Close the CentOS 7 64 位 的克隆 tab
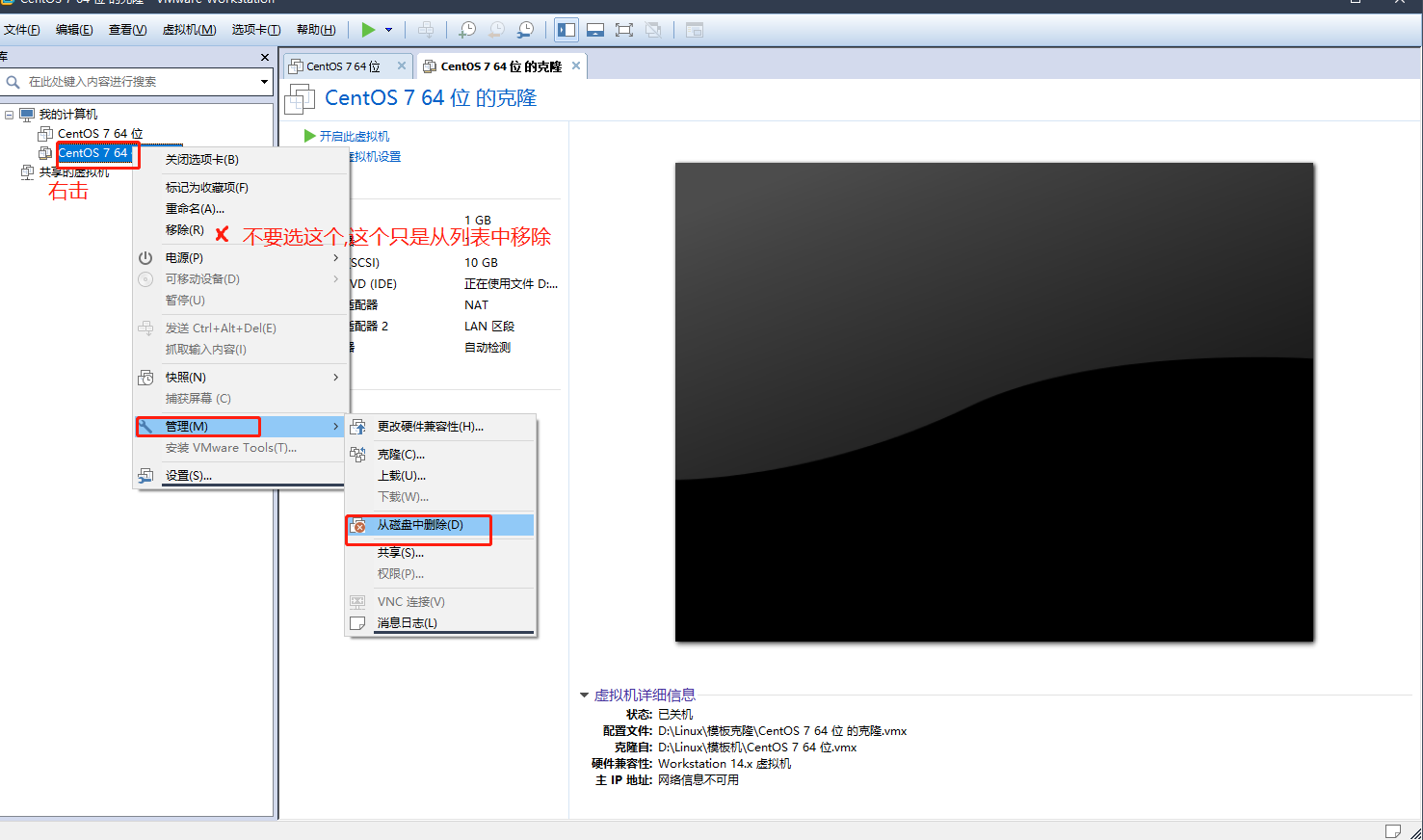This screenshot has height=840, width=1423. pyautogui.click(x=576, y=66)
